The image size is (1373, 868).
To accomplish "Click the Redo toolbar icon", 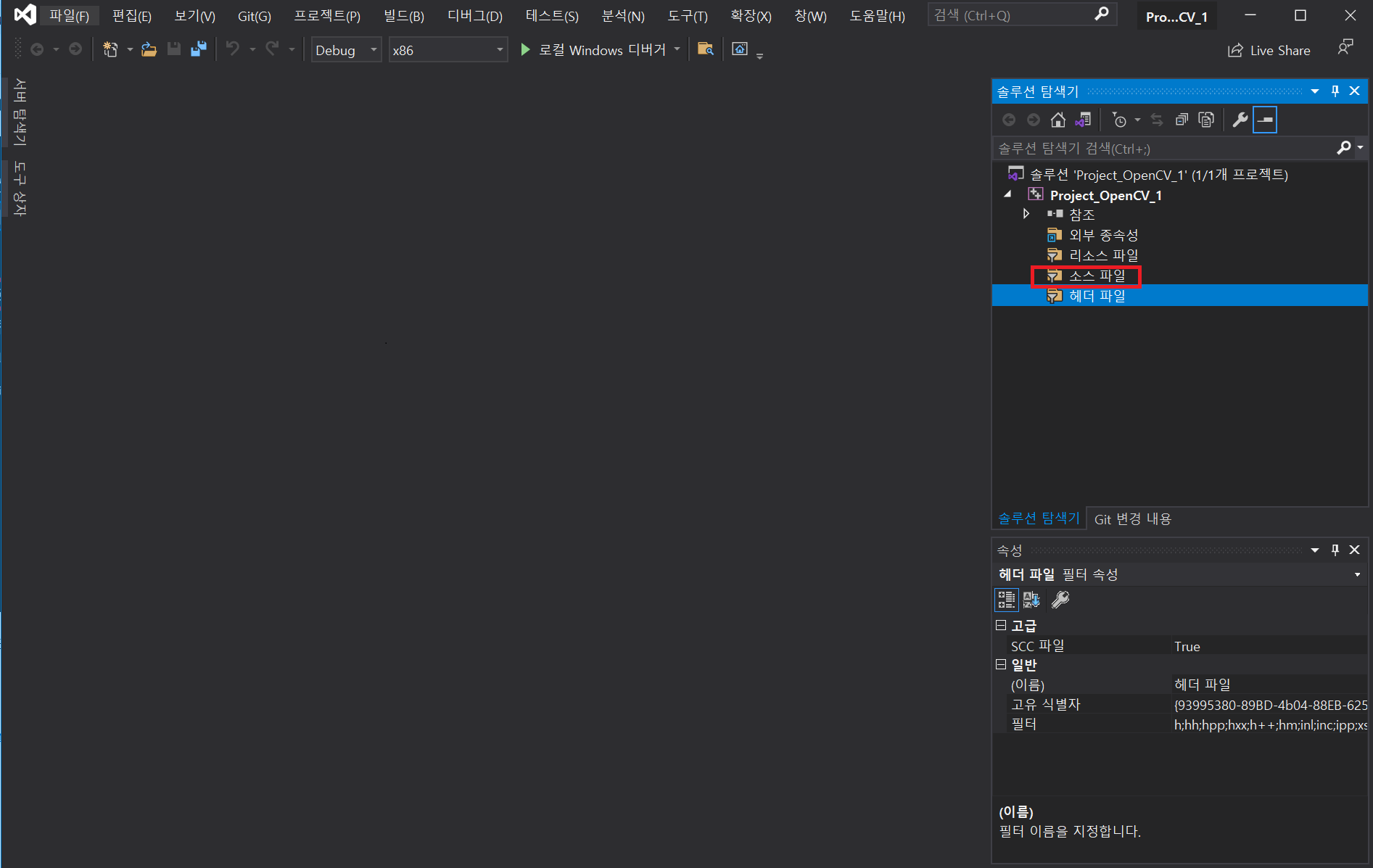I will [x=272, y=49].
